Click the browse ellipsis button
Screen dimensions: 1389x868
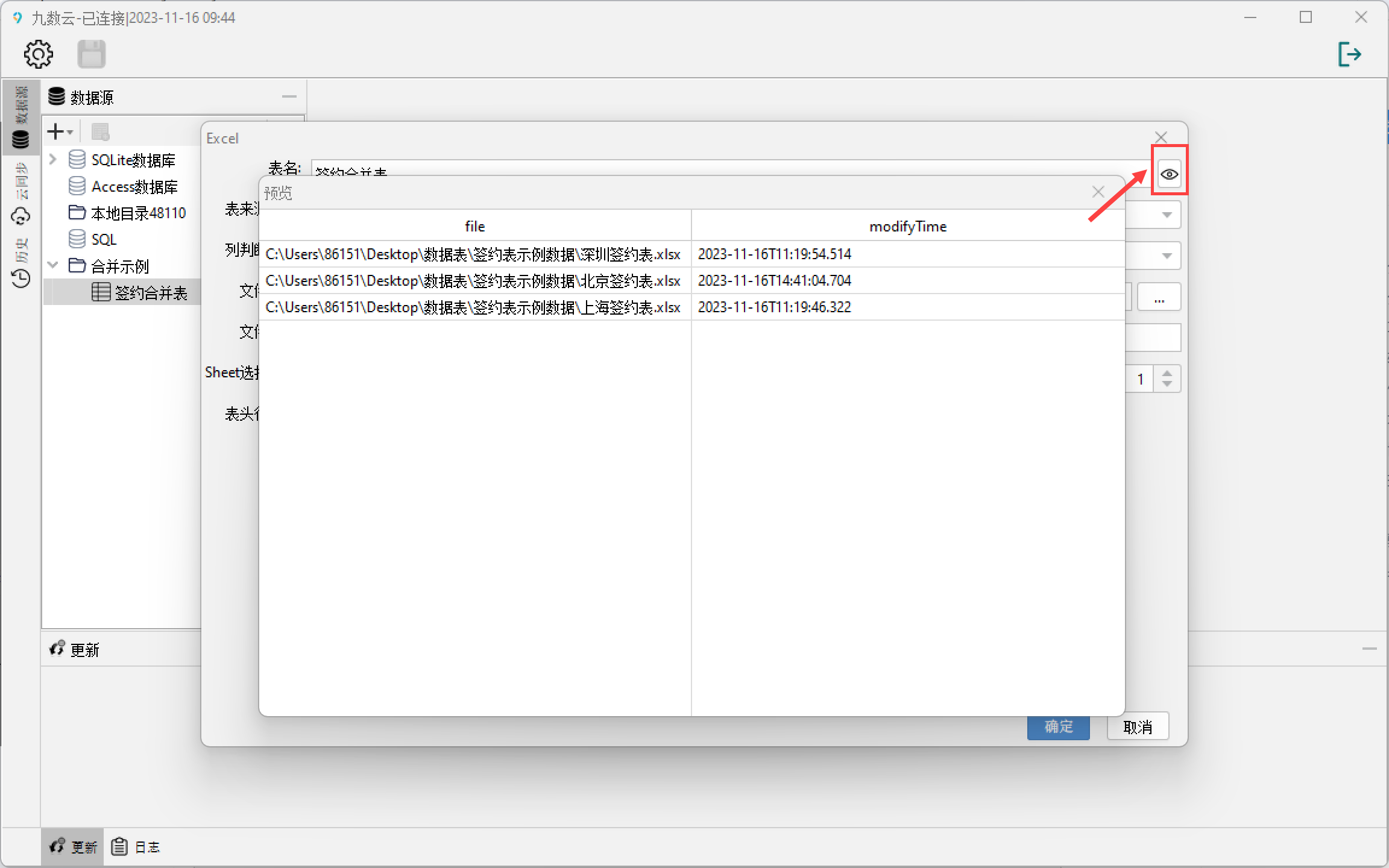pyautogui.click(x=1159, y=297)
